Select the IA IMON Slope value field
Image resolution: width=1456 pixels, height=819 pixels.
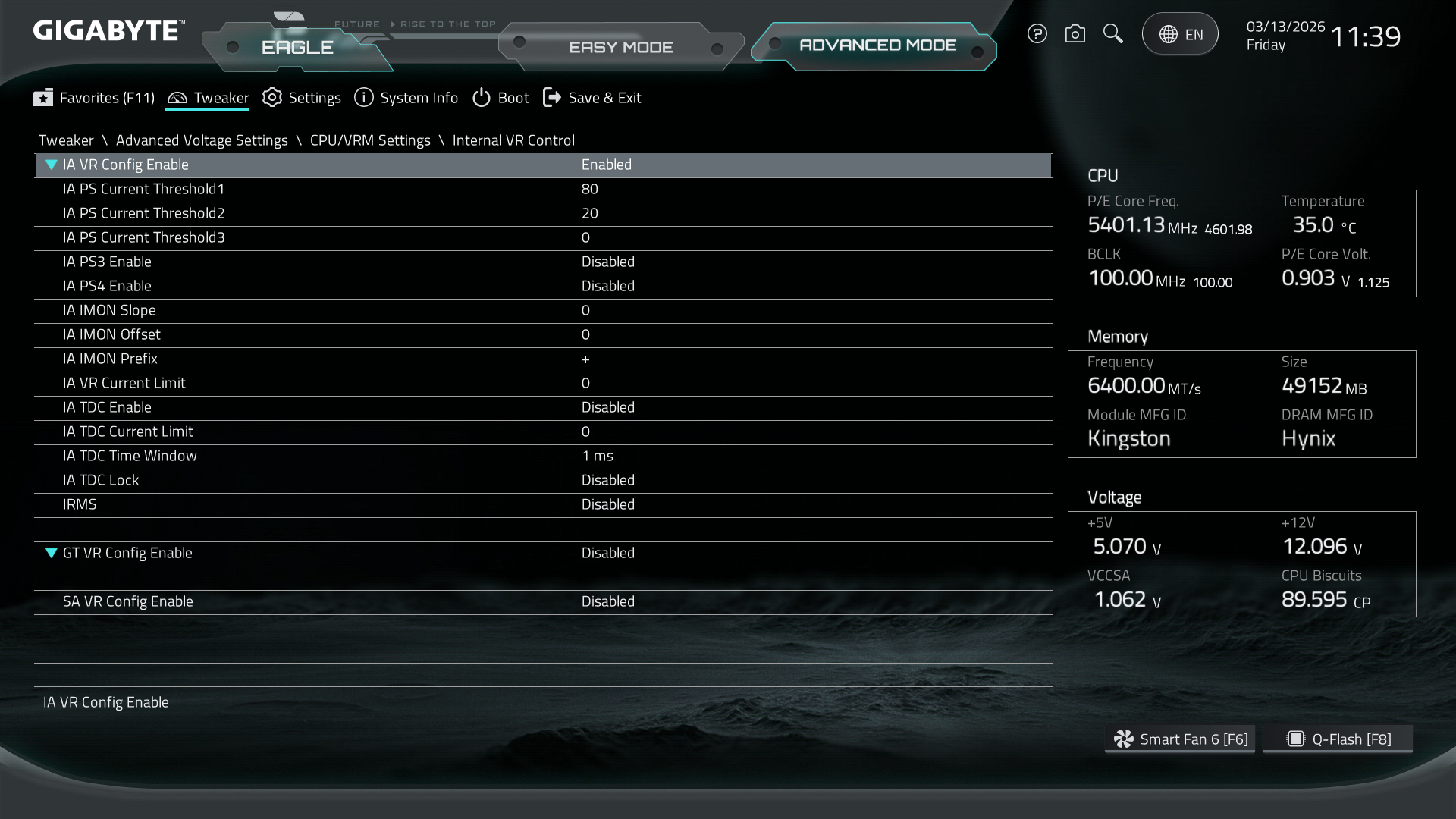[585, 310]
